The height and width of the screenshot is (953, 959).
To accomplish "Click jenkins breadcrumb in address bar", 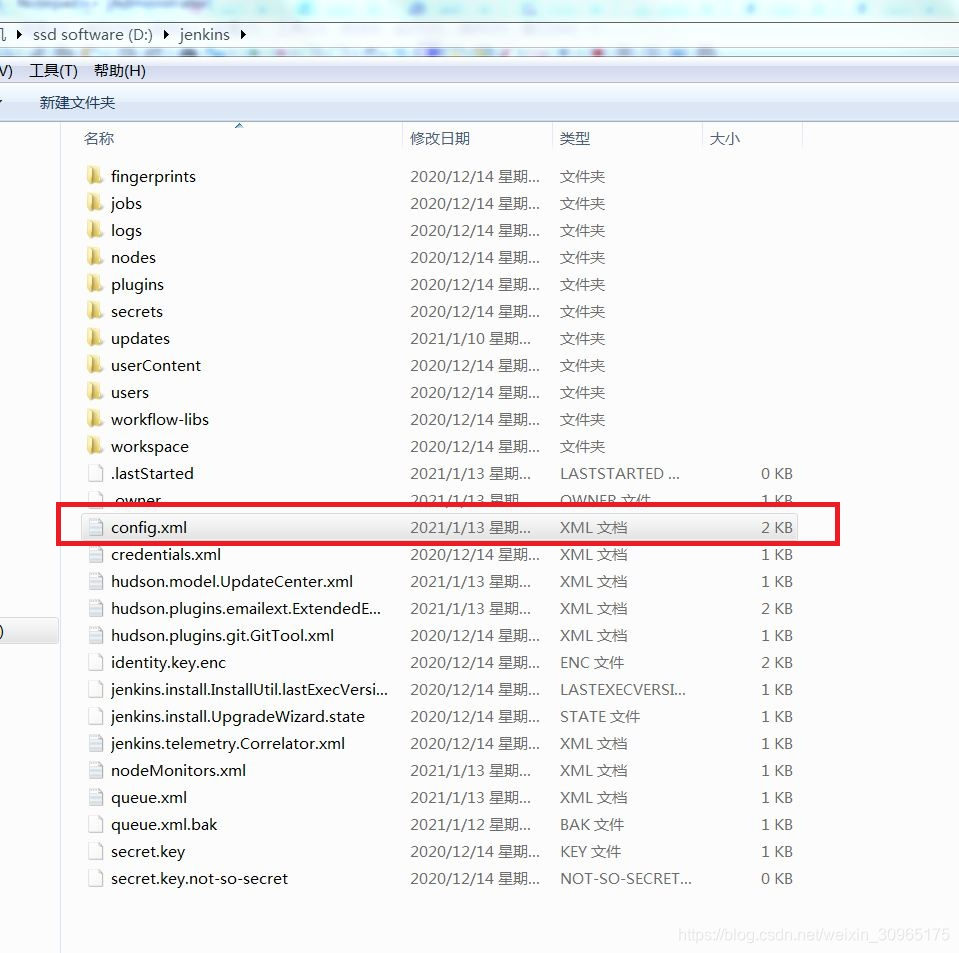I will (x=204, y=35).
